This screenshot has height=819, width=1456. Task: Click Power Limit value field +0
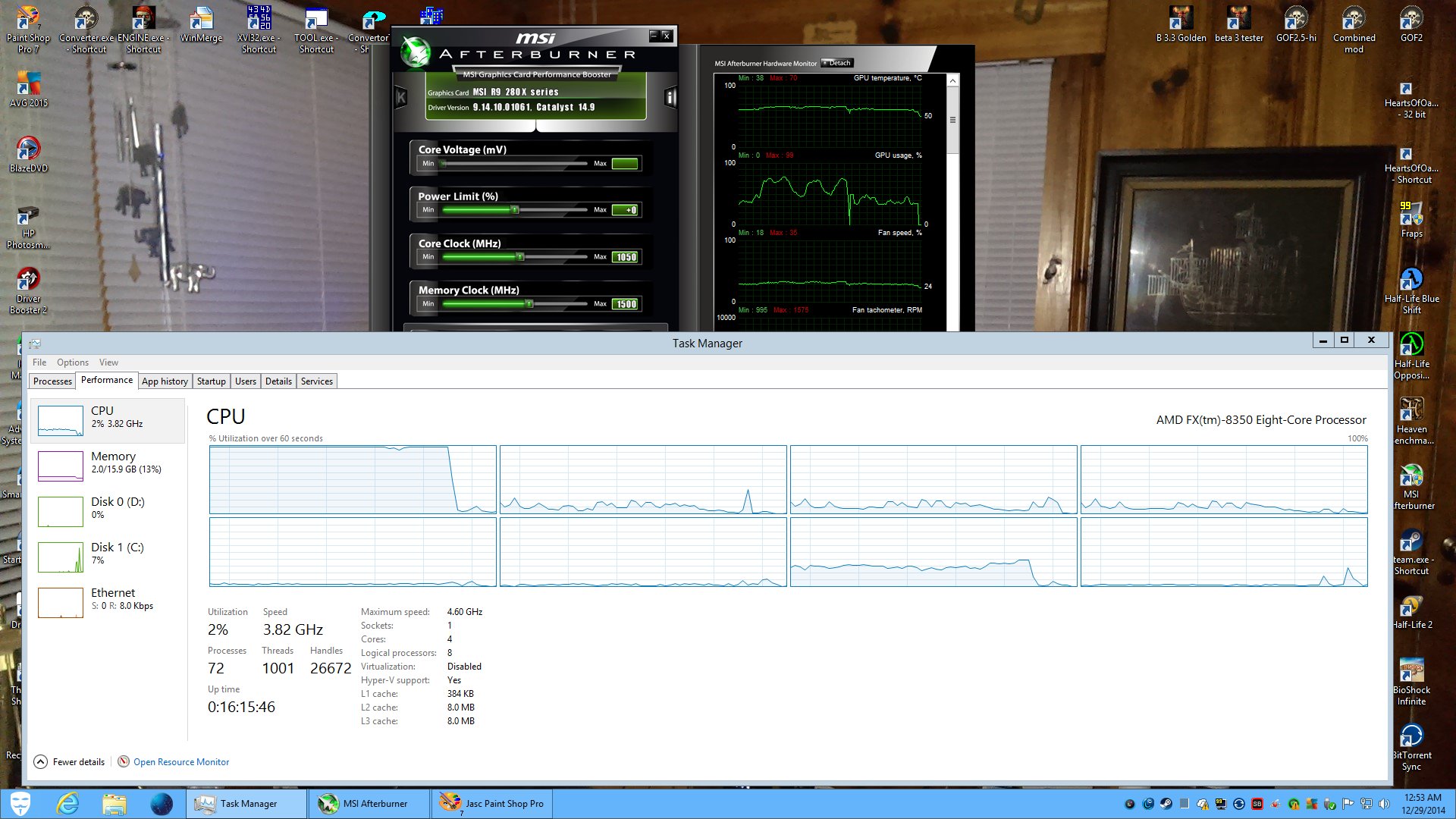[626, 210]
